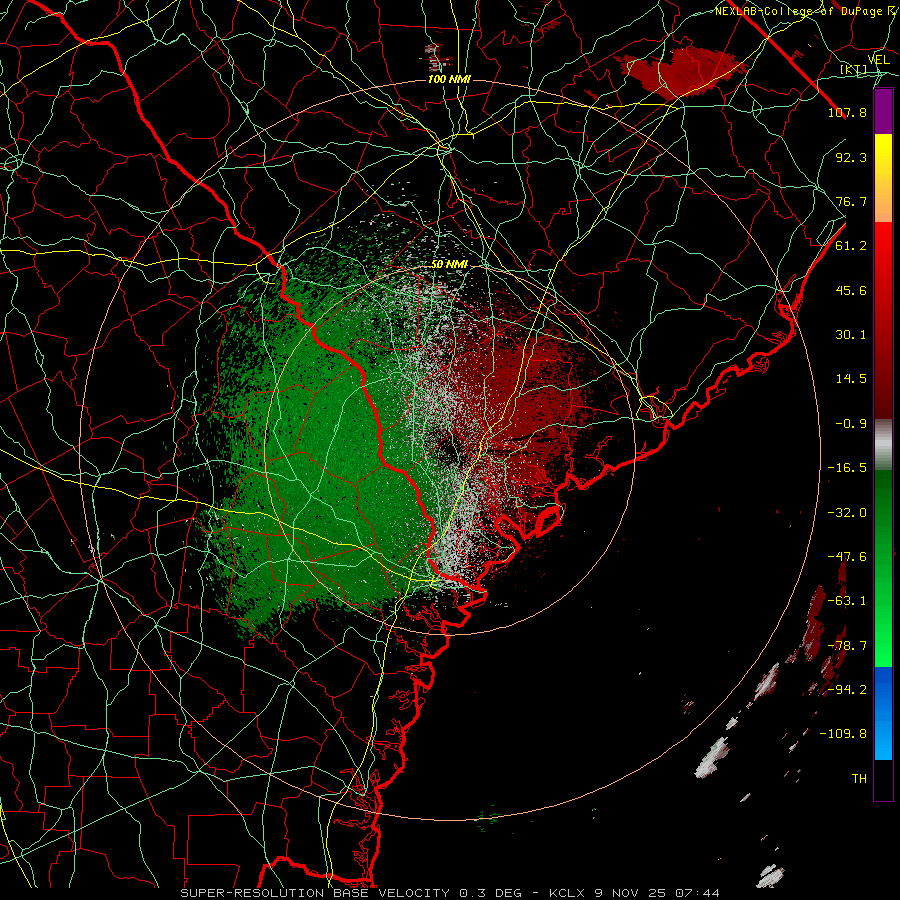Select the -32.0 velocity scale value

[x=847, y=513]
